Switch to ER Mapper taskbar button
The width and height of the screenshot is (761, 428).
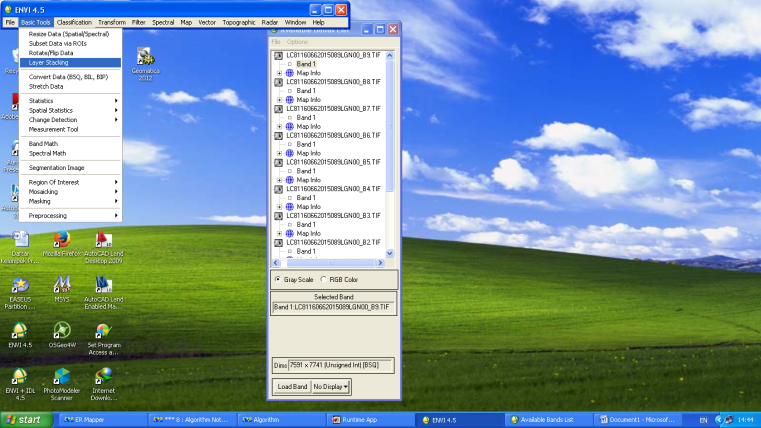(103, 420)
